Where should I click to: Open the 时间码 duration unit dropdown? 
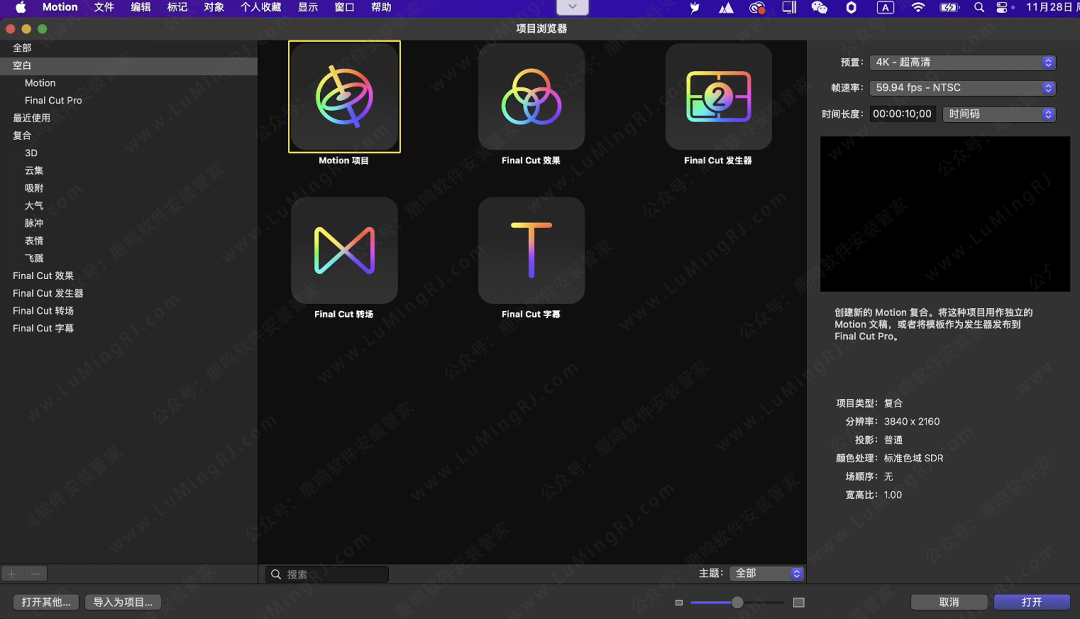click(x=999, y=114)
